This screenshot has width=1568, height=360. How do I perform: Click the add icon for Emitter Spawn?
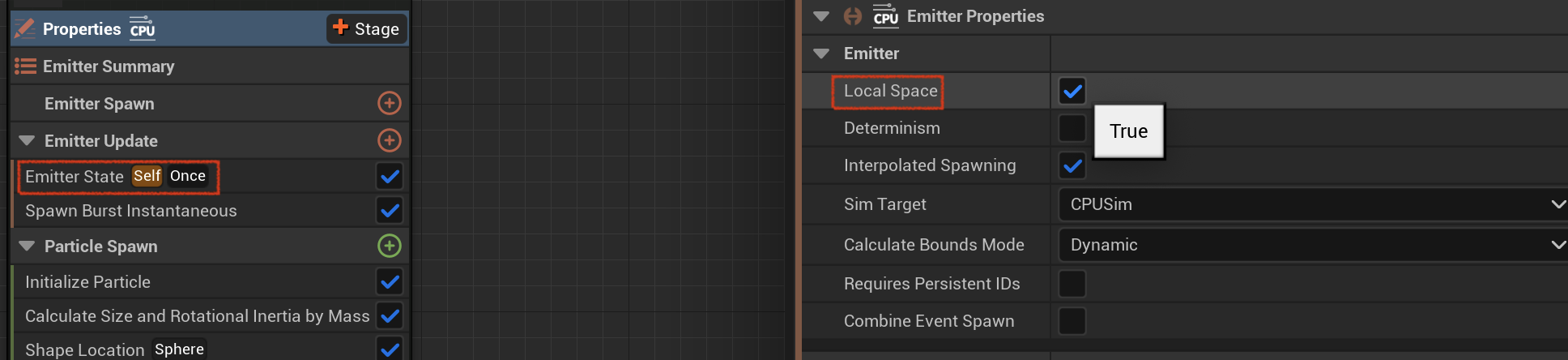pos(390,103)
